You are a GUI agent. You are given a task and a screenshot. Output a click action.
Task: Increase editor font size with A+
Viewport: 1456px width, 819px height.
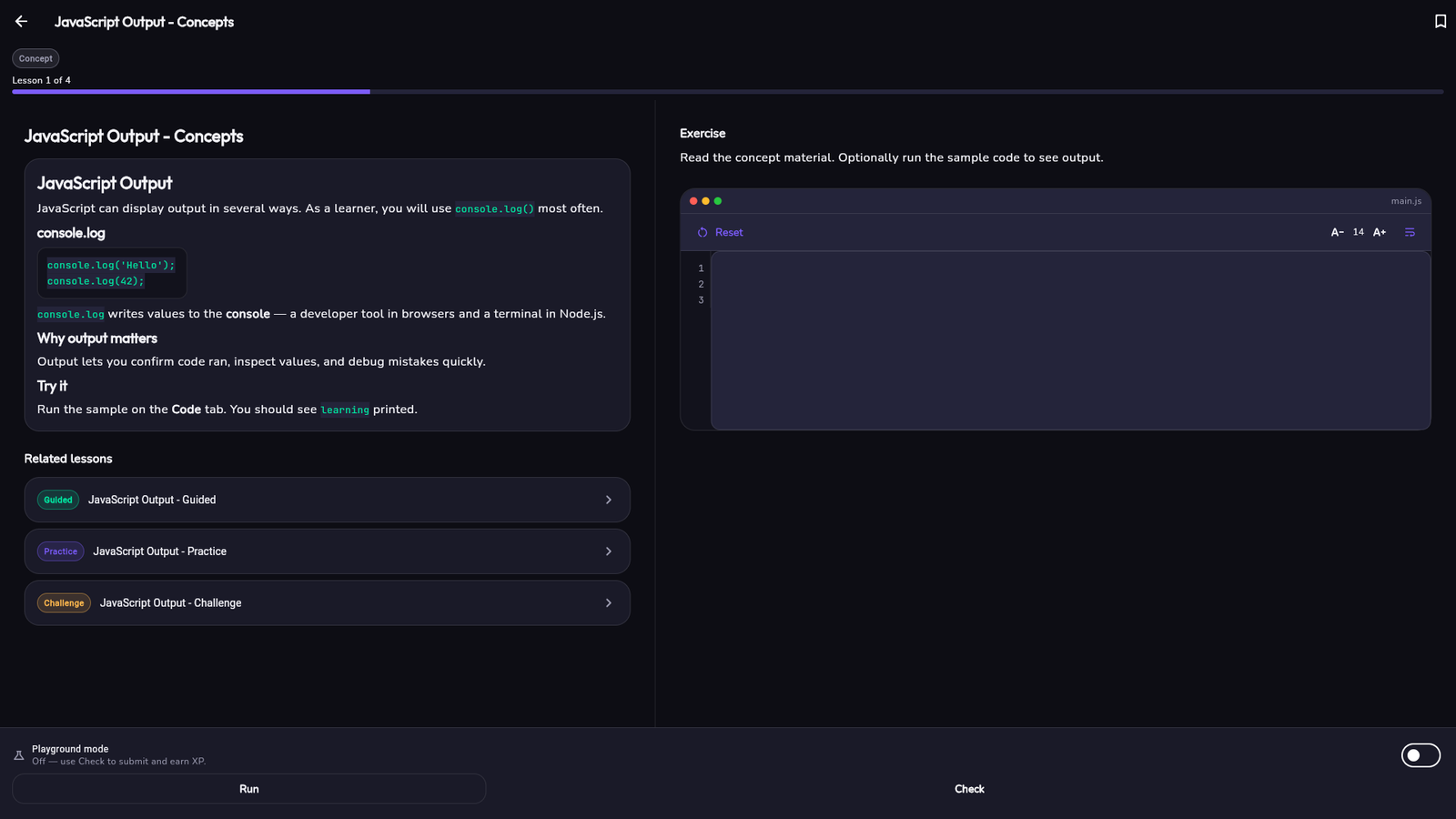coord(1380,233)
